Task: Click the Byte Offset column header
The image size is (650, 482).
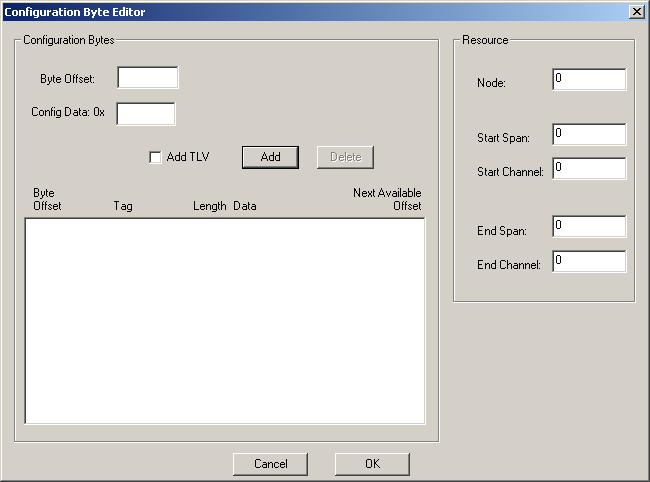Action: tap(47, 199)
